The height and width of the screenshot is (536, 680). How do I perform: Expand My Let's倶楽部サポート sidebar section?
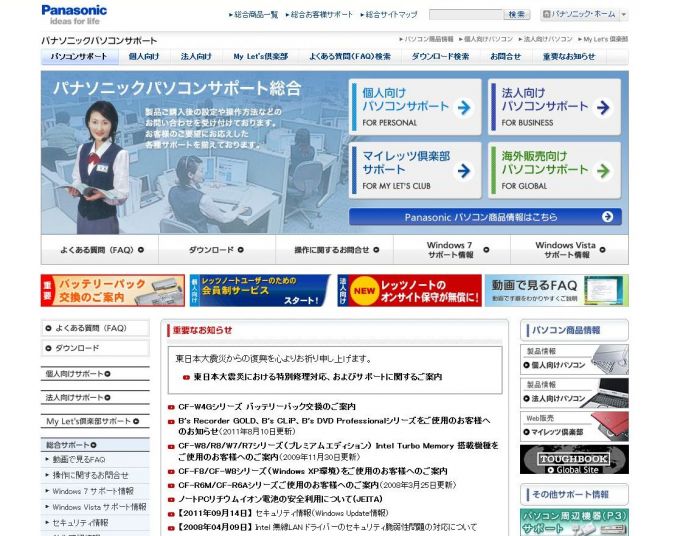click(95, 421)
